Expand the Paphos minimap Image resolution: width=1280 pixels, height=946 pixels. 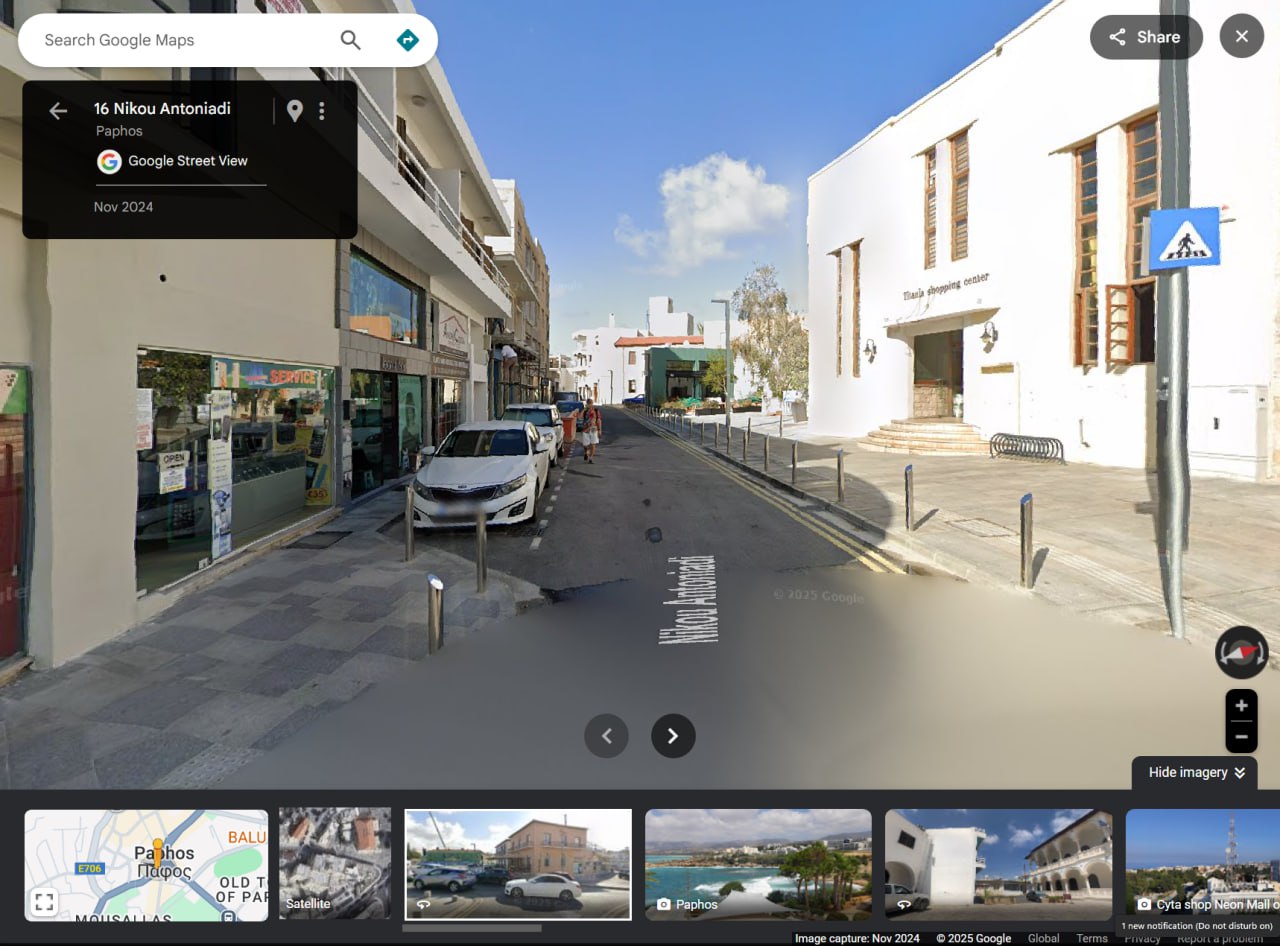point(44,902)
